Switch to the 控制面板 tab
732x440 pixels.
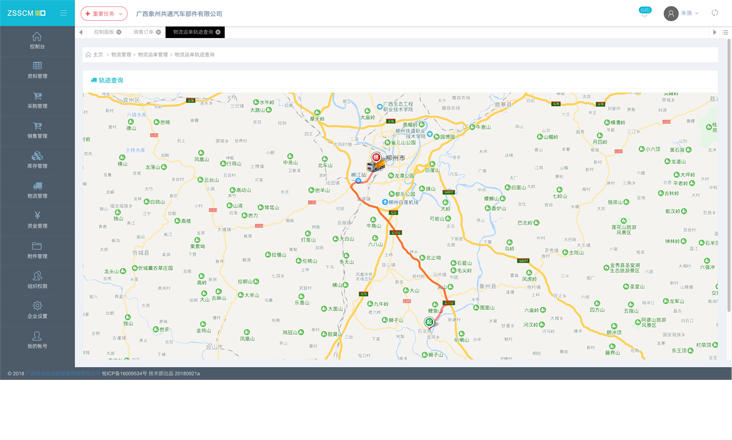click(105, 32)
